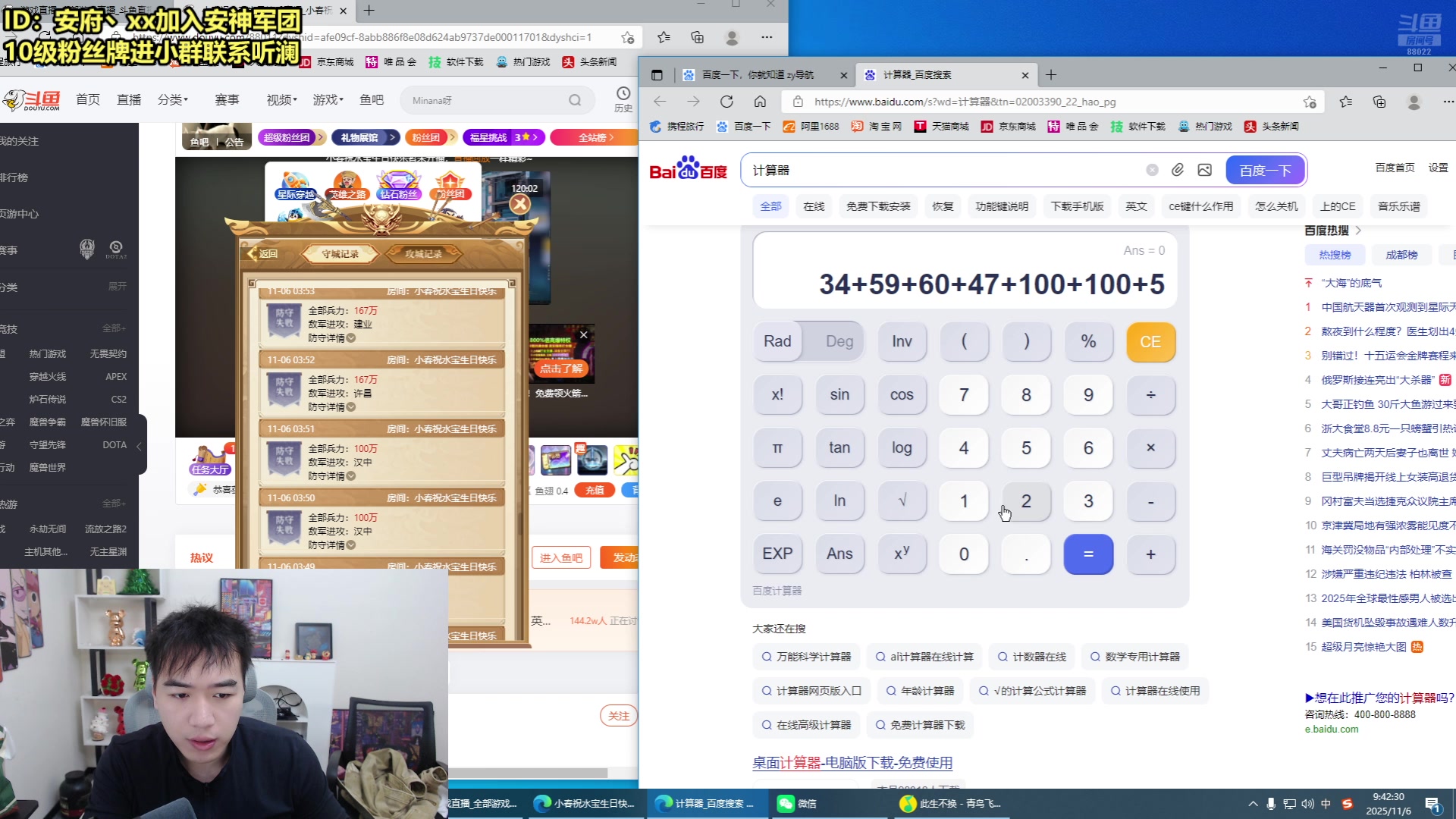
Task: Open the browser settings (…) menu
Action: [1449, 101]
